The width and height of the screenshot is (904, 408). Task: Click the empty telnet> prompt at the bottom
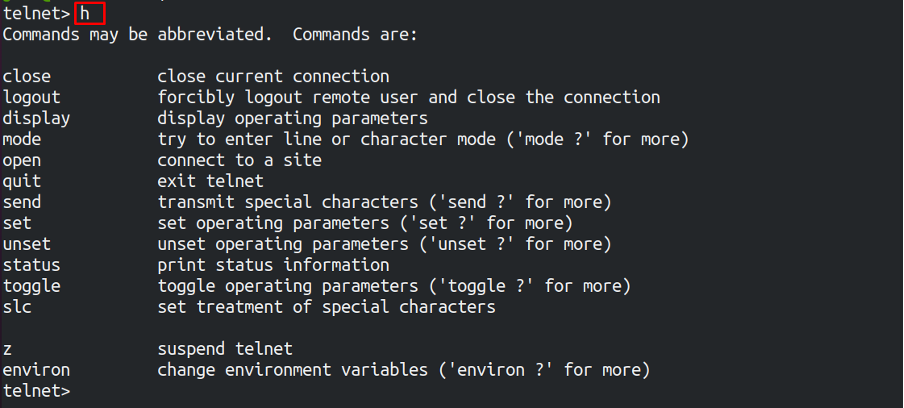pos(36,391)
